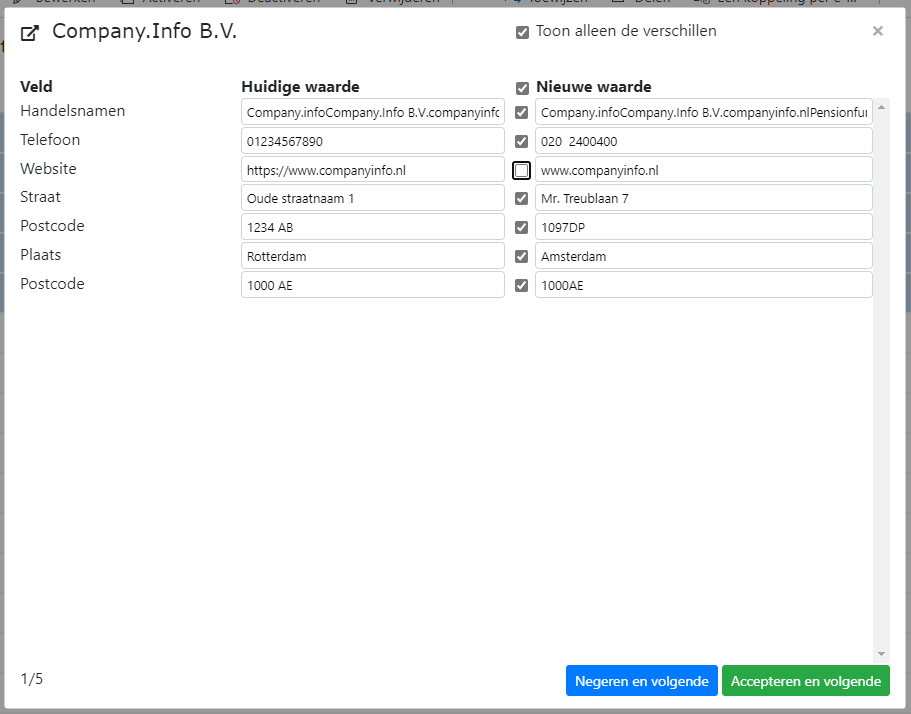Click new Website field www.companyinfo.nl
The height and width of the screenshot is (714, 911).
[x=703, y=170]
